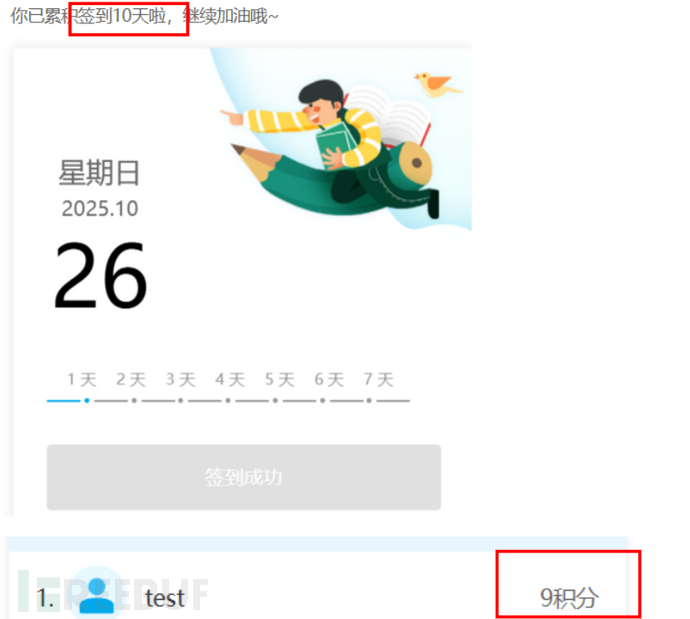Viewport: 690px width, 619px height.
Task: Click the grayed 签到成功 button
Action: 244,477
